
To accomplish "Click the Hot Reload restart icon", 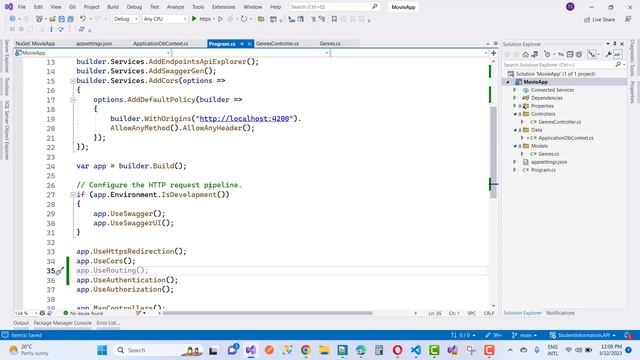I will coord(244,19).
